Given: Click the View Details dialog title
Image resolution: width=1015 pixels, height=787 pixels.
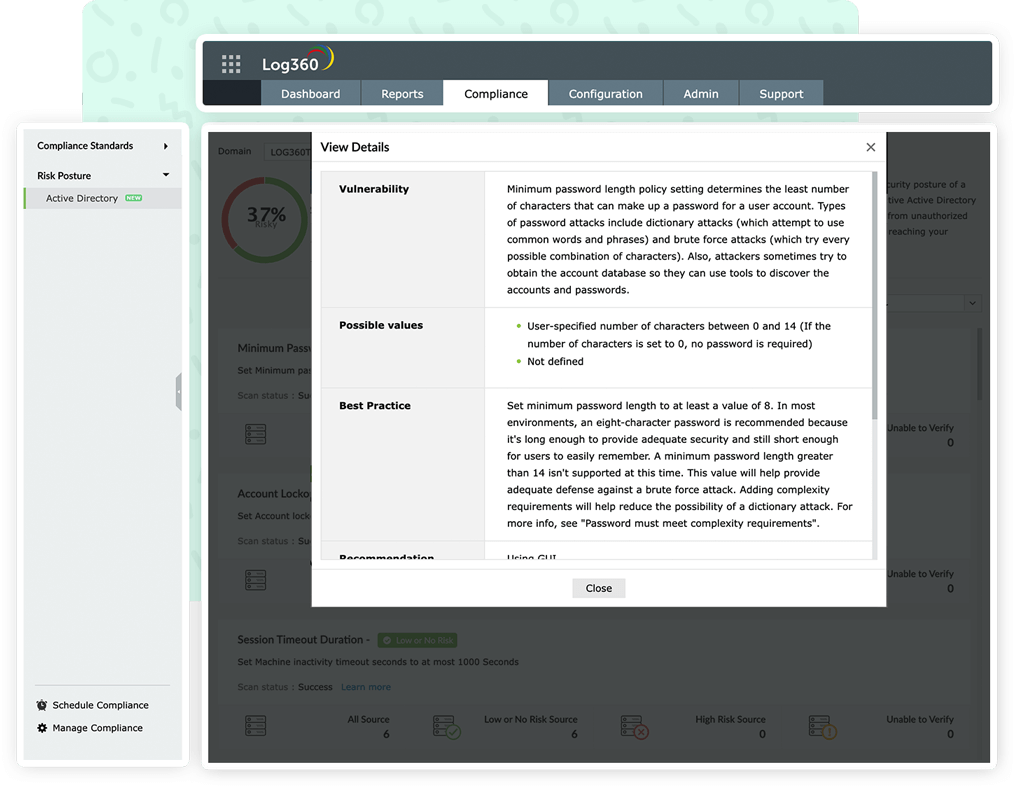Looking at the screenshot, I should coord(355,147).
